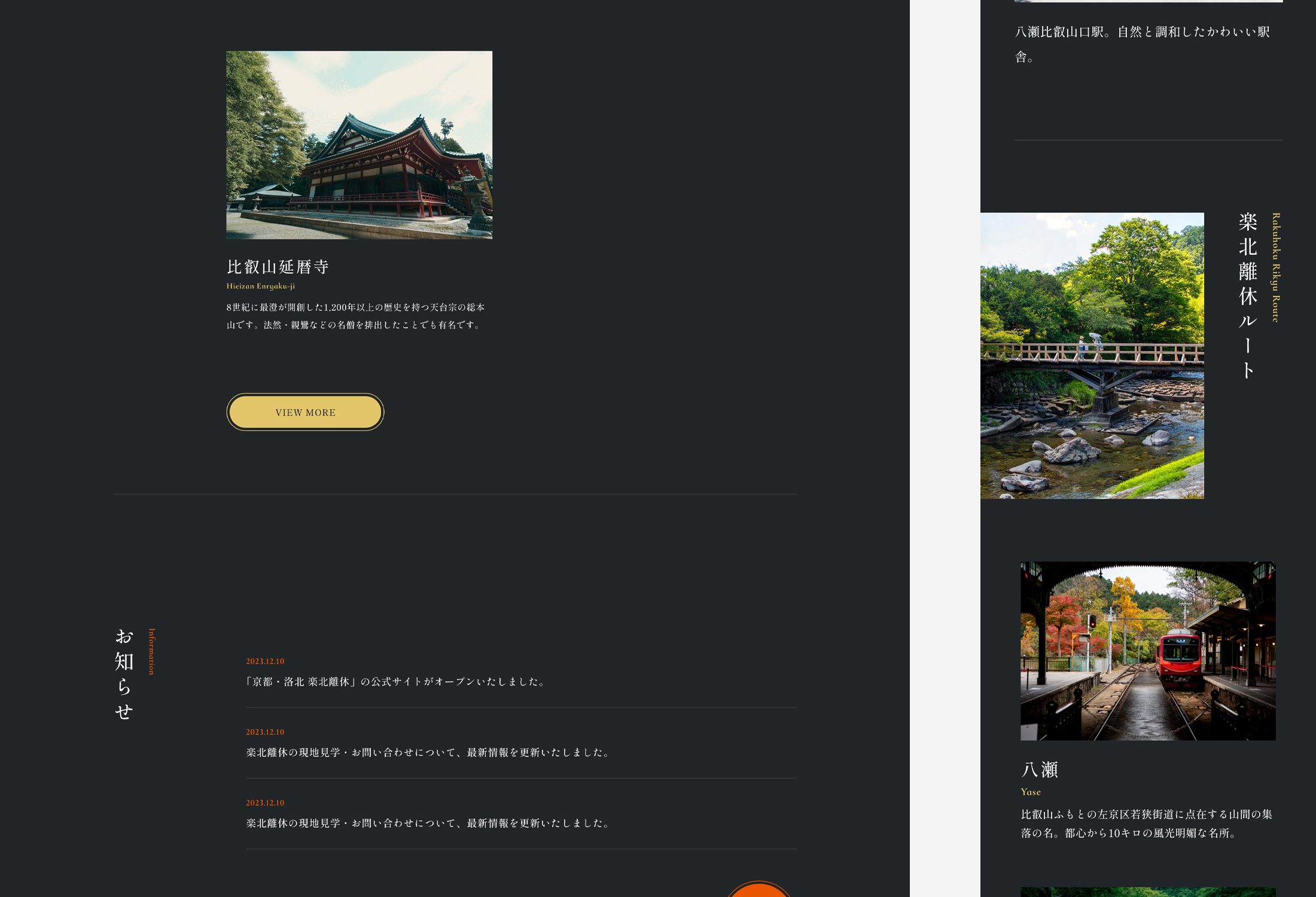The image size is (1316, 897).
Task: Click the yellow Hieizan Enryaku-ji subtitle
Action: point(260,286)
